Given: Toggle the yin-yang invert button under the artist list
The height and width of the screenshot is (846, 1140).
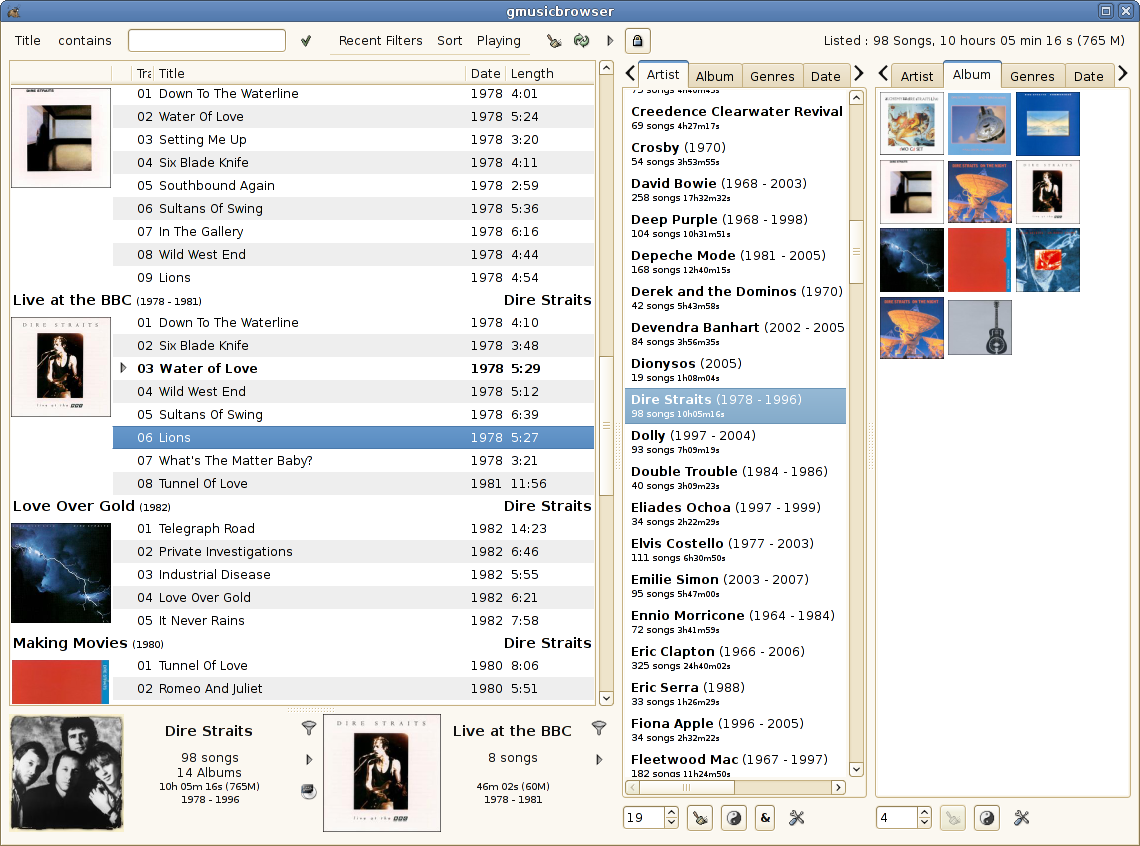Looking at the screenshot, I should [x=734, y=818].
